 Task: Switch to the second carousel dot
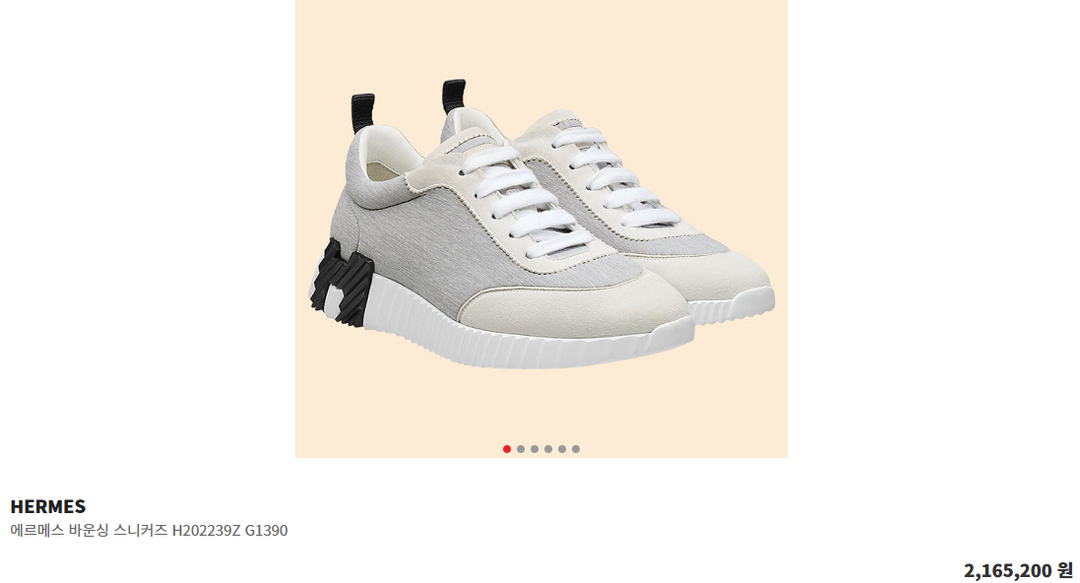(x=521, y=449)
